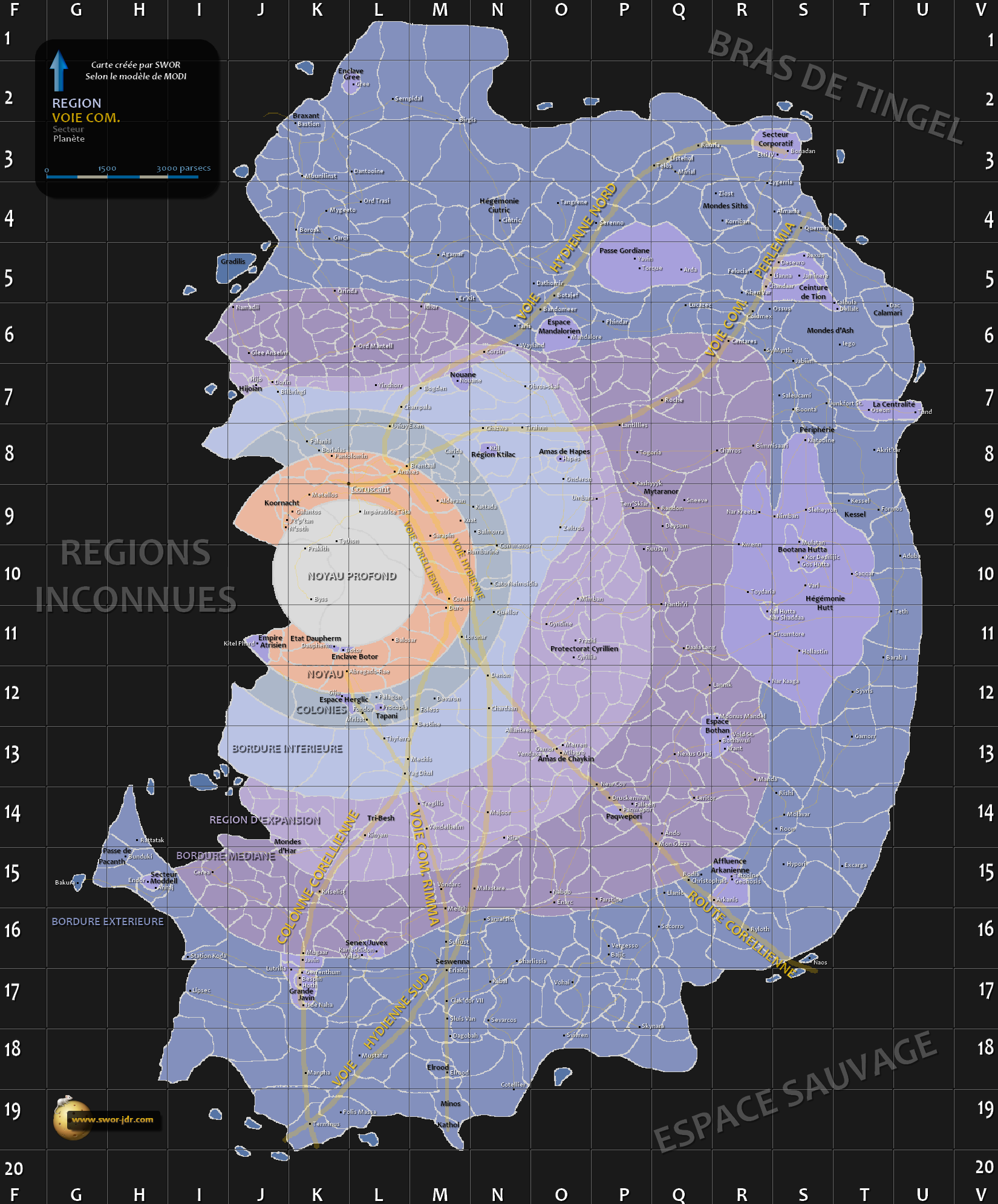998x1204 pixels.
Task: Click the 'PERLEMIA' route label
Action: click(775, 250)
